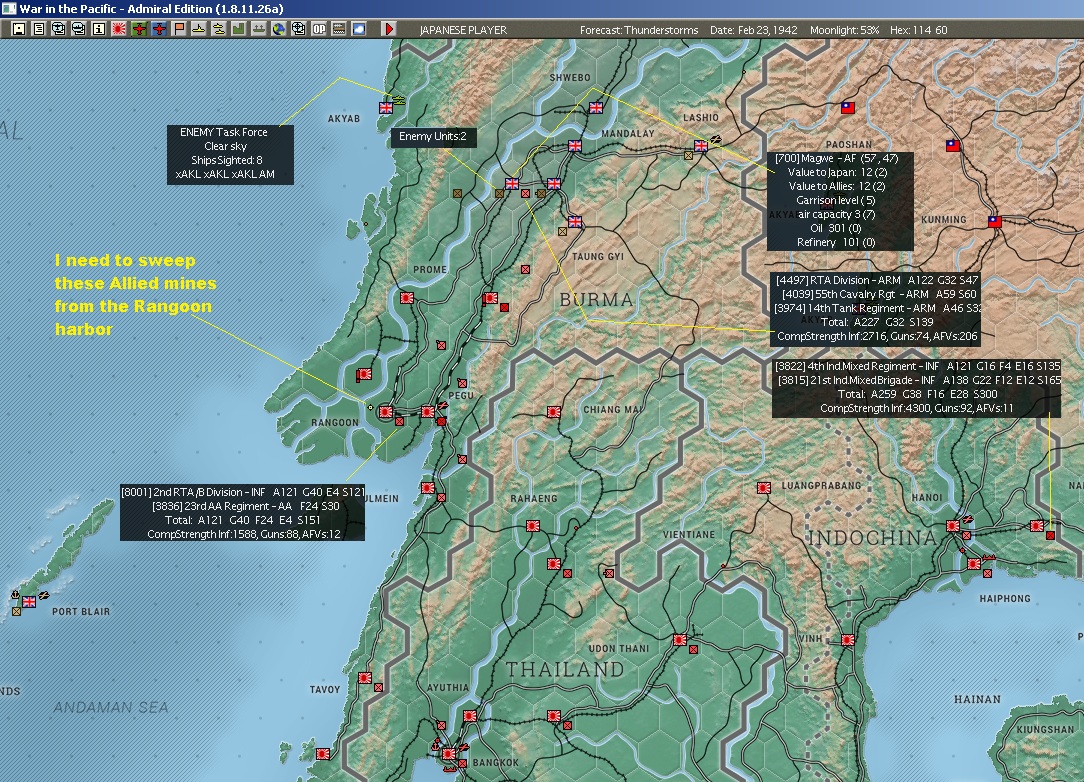1084x782 pixels.
Task: Click the 'JAPANESE PLAYER' label
Action: 463,30
